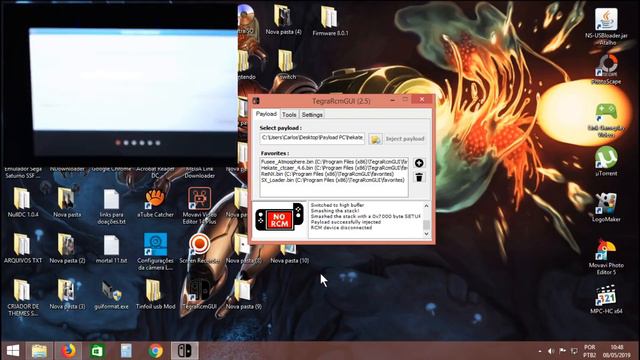640x360 pixels.
Task: Open the switch folder on desktop
Action: click(x=287, y=64)
